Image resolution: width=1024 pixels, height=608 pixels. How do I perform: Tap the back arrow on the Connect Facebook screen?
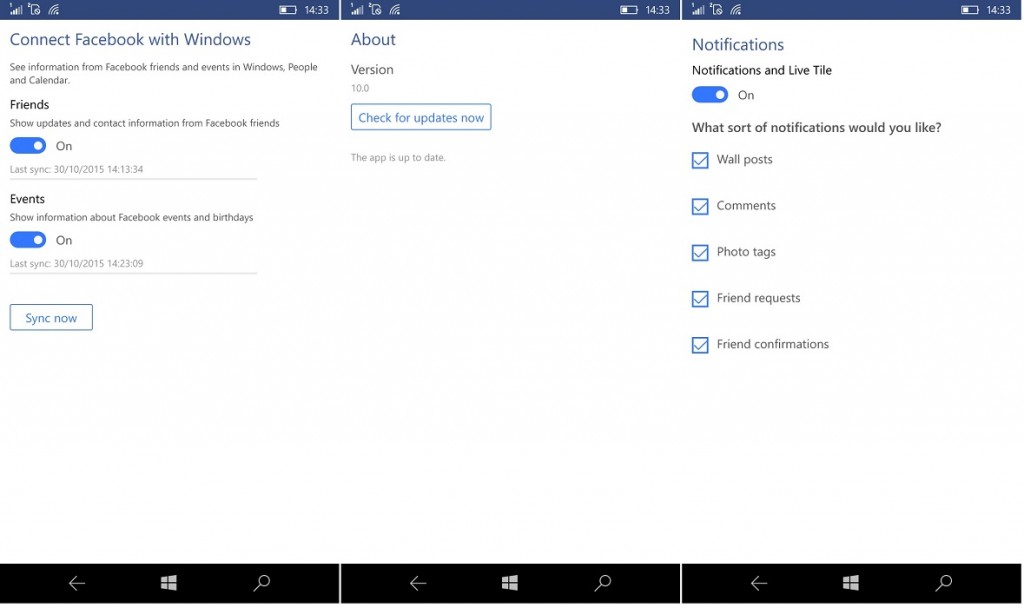pos(77,583)
